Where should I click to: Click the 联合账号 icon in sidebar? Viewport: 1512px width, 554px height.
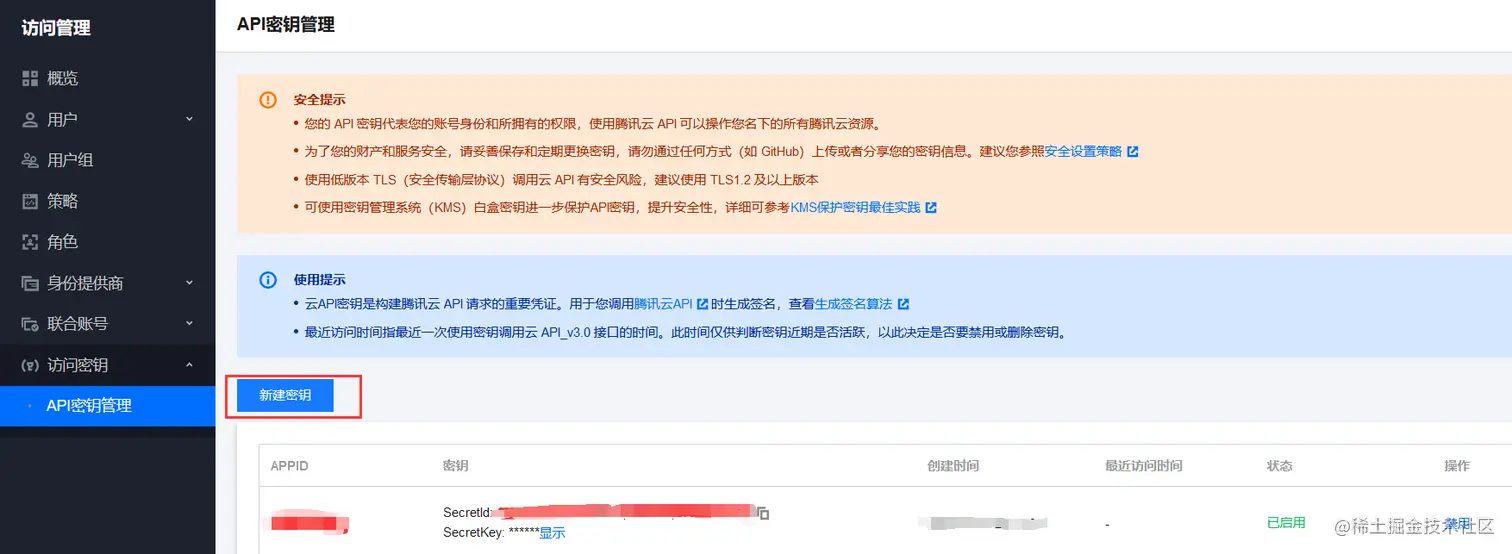pyautogui.click(x=30, y=324)
